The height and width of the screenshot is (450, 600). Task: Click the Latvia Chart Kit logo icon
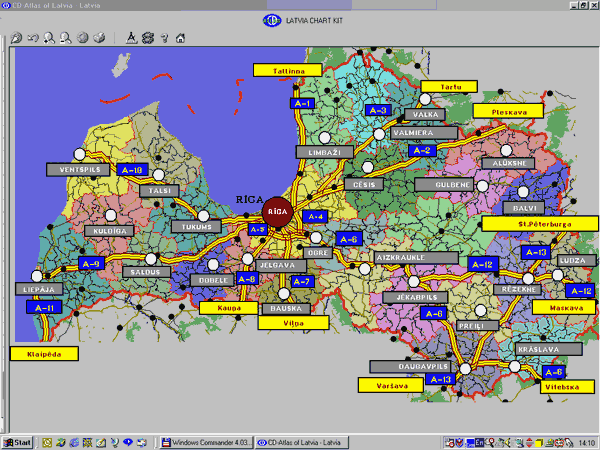click(272, 20)
